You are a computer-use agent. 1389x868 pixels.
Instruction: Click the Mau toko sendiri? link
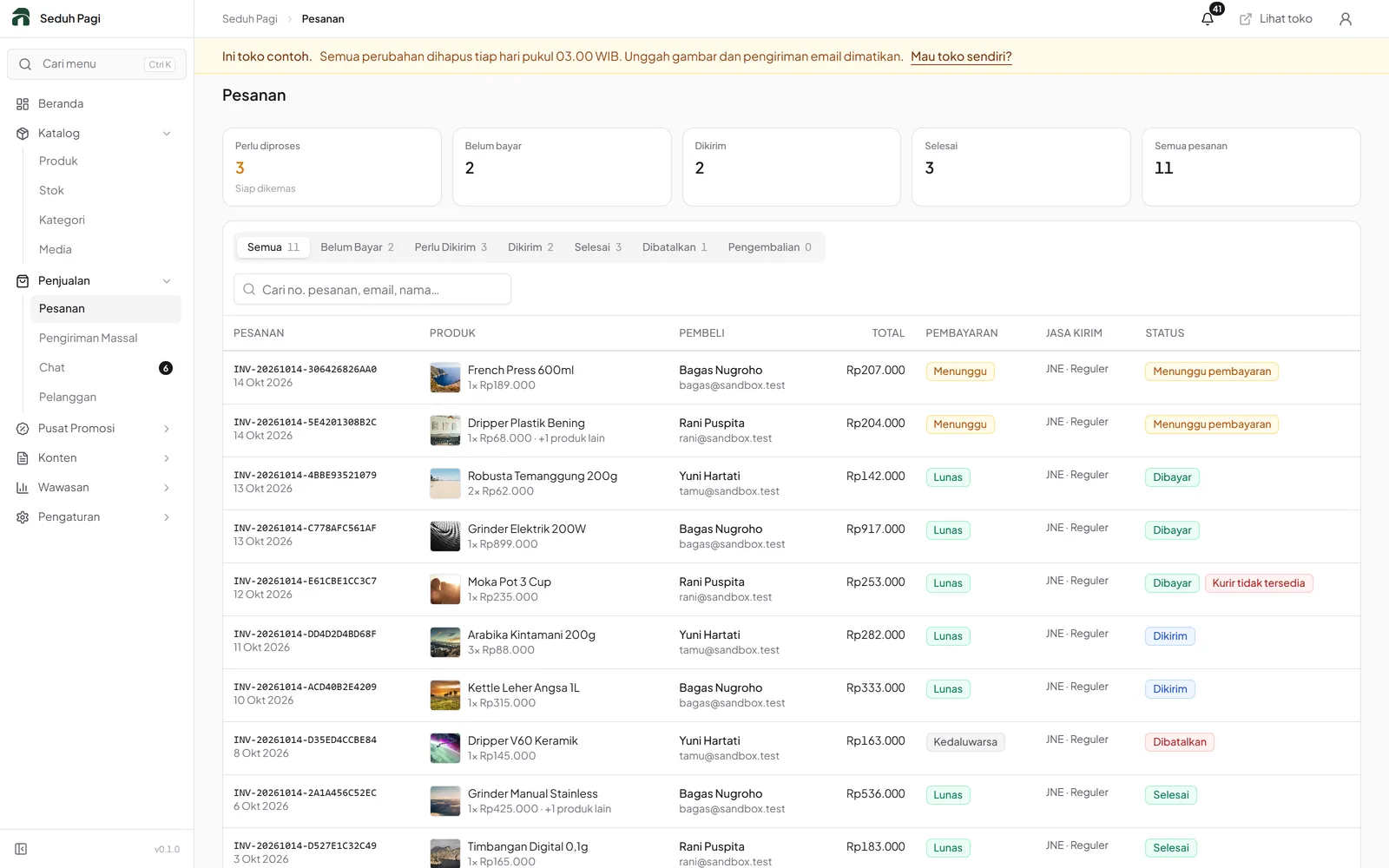click(x=961, y=56)
